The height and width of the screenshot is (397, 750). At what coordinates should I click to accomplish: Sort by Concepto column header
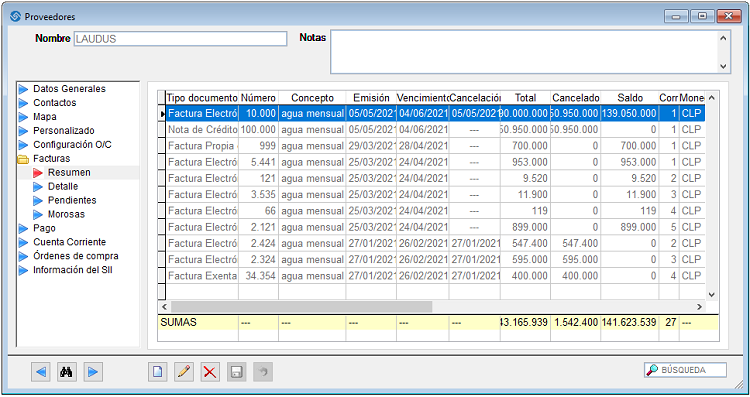click(x=312, y=98)
